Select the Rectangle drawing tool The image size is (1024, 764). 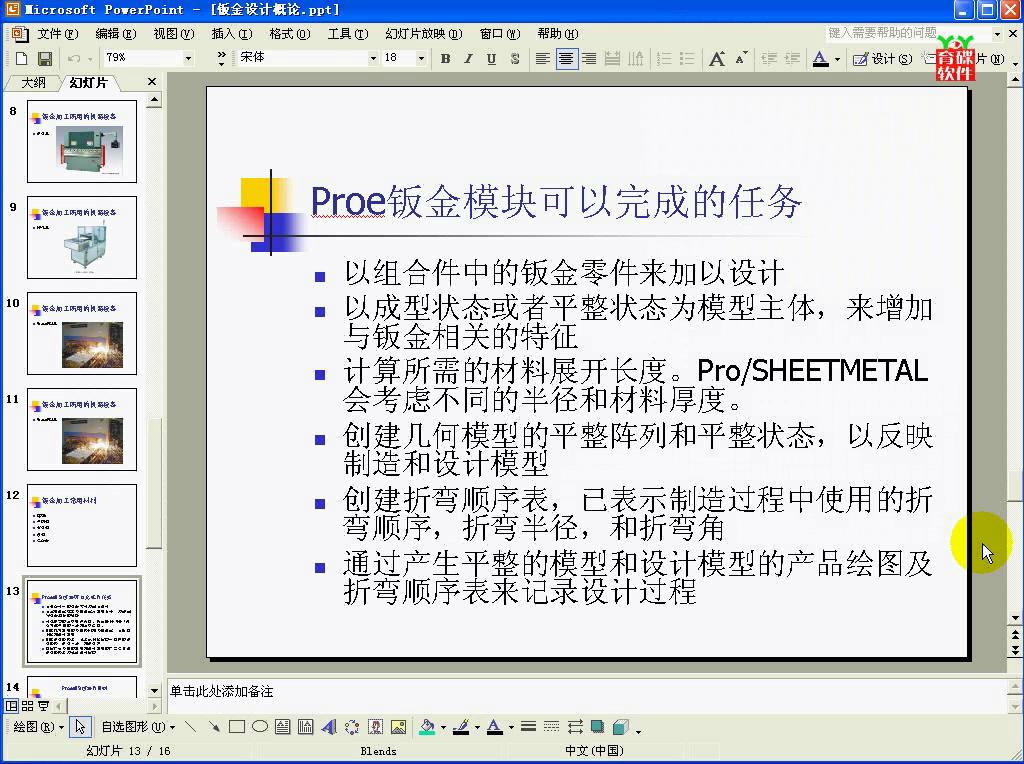coord(236,727)
